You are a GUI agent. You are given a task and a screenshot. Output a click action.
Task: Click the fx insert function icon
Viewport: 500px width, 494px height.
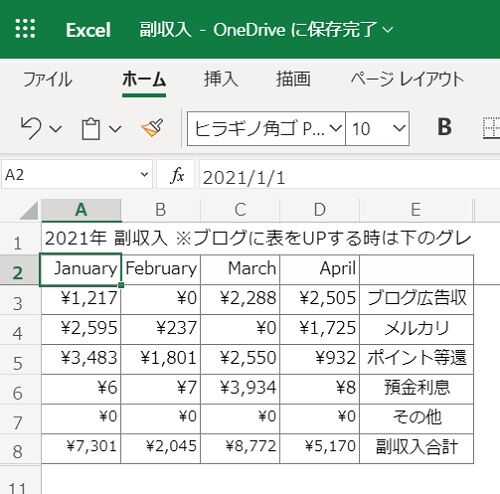[x=177, y=175]
